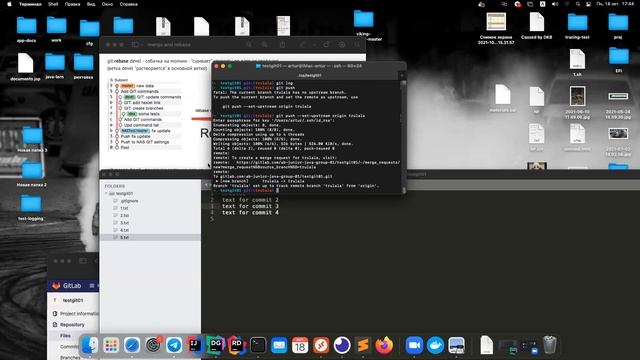640x360 pixels.
Task: Click zoom out icon in Preview toolbar
Action: click(249, 44)
